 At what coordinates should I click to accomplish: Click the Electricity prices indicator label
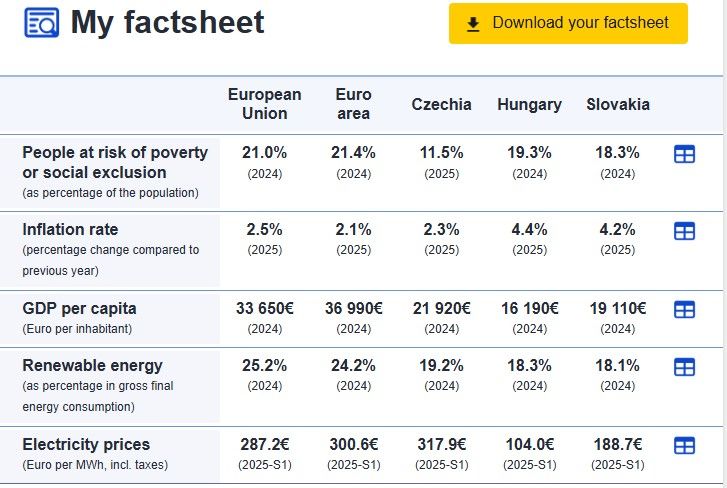(86, 444)
